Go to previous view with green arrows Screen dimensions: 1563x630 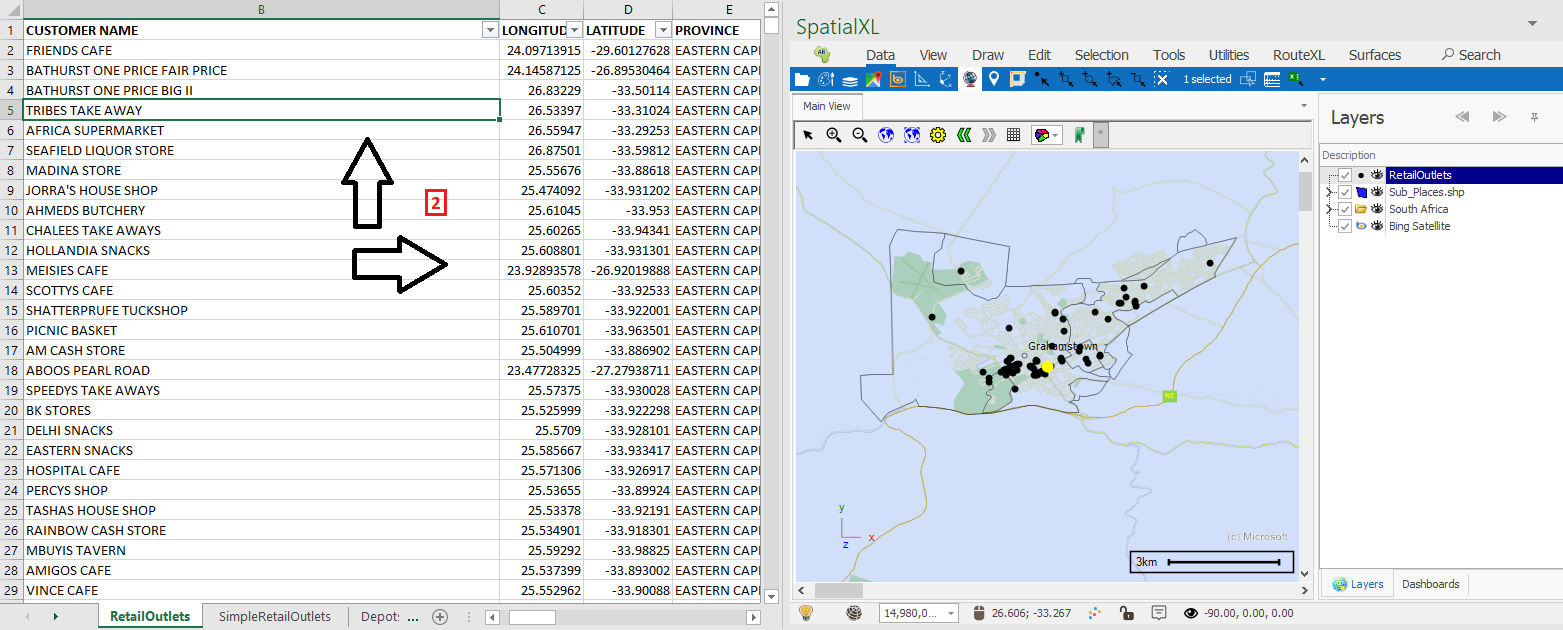964,135
